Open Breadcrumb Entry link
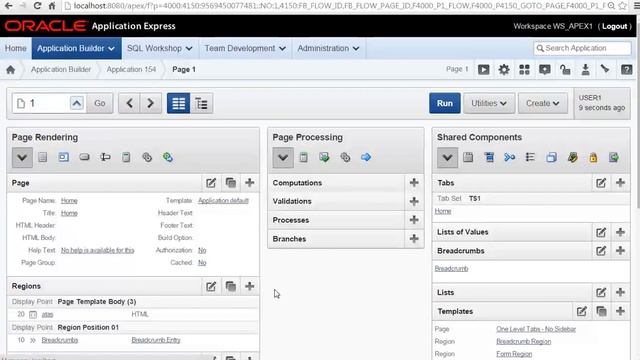This screenshot has height=360, width=640. (x=156, y=340)
